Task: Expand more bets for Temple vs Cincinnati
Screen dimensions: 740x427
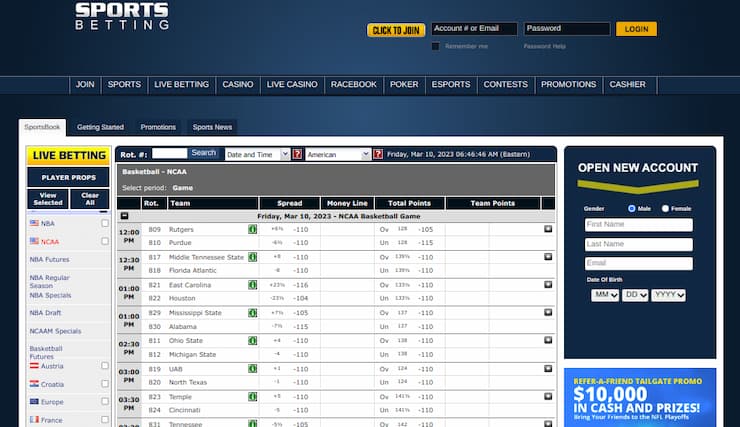Action: (548, 396)
